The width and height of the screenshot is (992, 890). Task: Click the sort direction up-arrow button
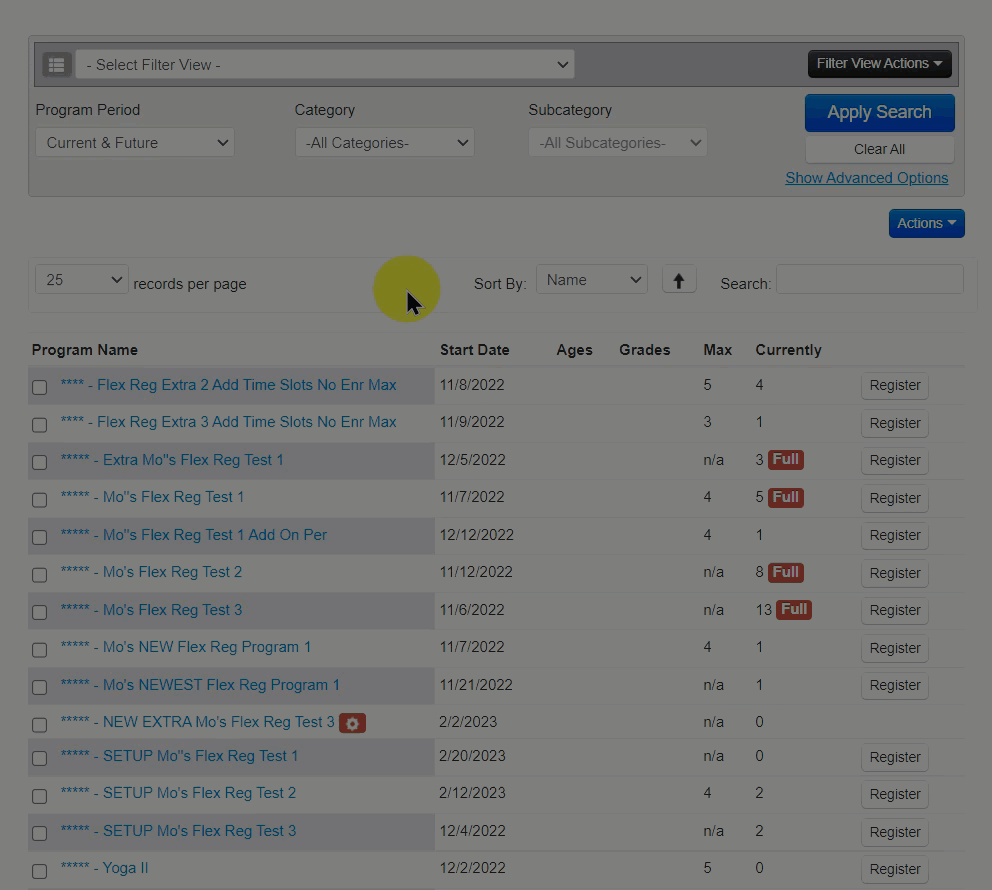(x=679, y=281)
